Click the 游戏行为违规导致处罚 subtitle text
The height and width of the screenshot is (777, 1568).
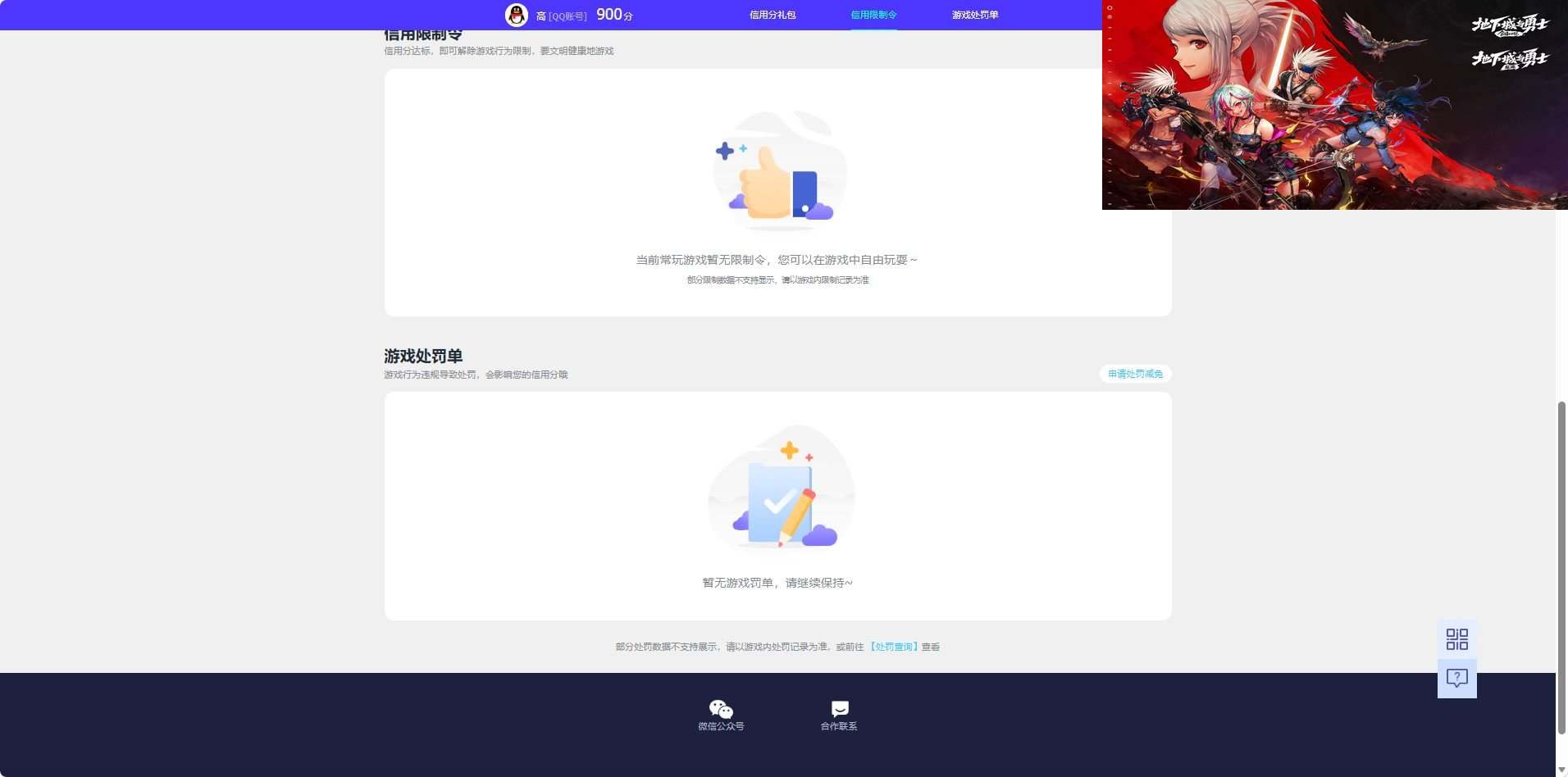(476, 375)
